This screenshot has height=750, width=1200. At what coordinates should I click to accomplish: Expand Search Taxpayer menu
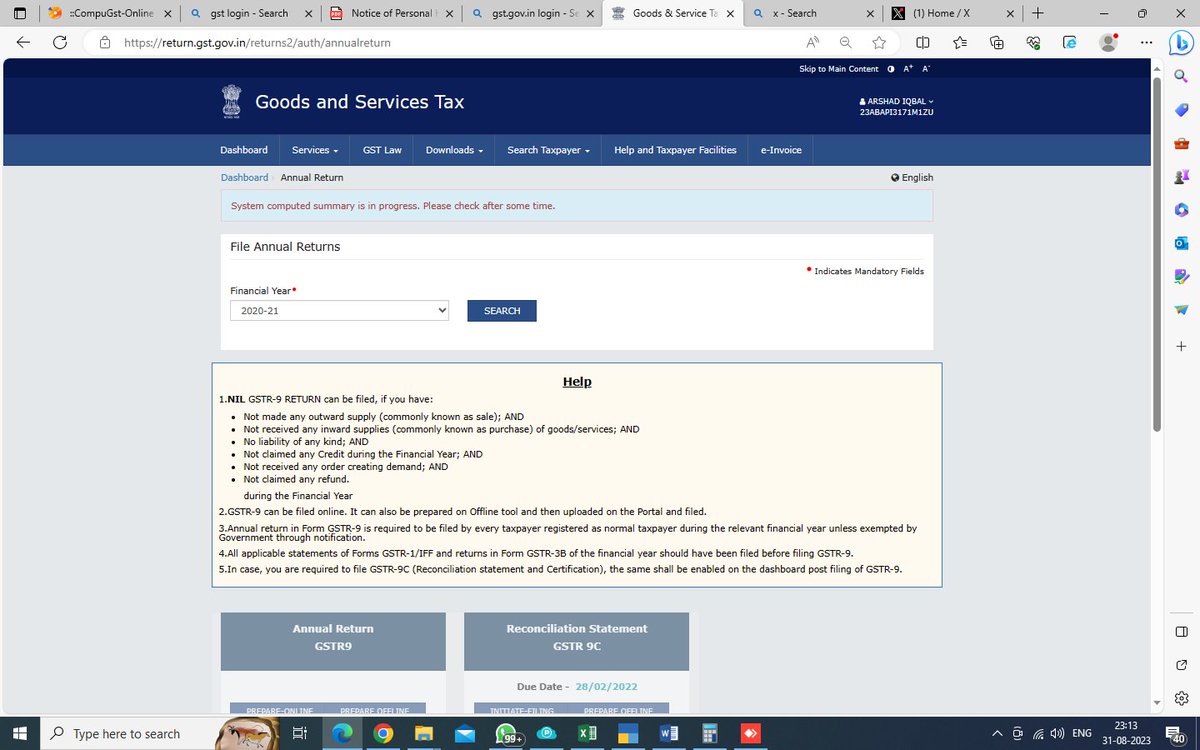click(x=548, y=150)
